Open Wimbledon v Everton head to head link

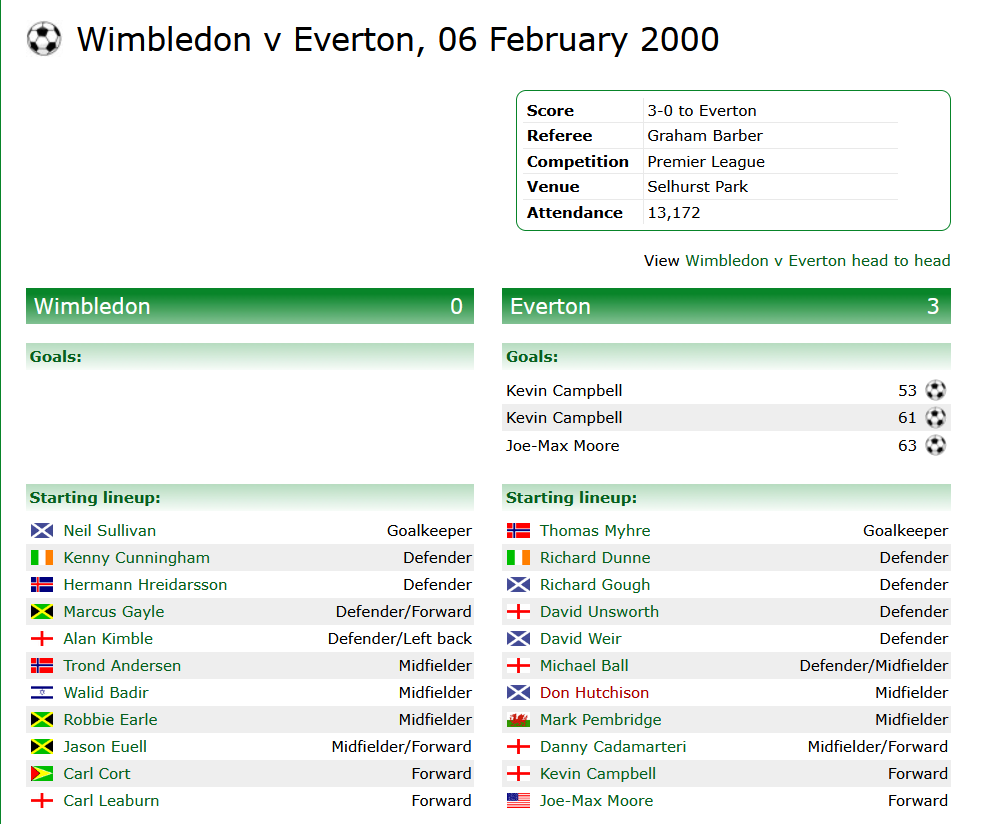[x=818, y=261]
